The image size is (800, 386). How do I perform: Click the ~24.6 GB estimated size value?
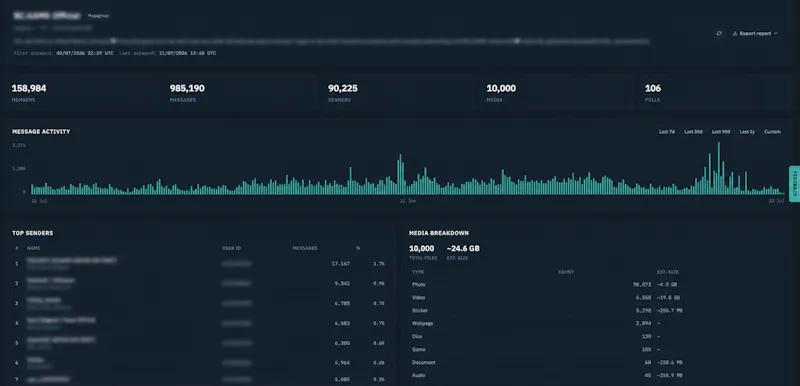pos(463,248)
